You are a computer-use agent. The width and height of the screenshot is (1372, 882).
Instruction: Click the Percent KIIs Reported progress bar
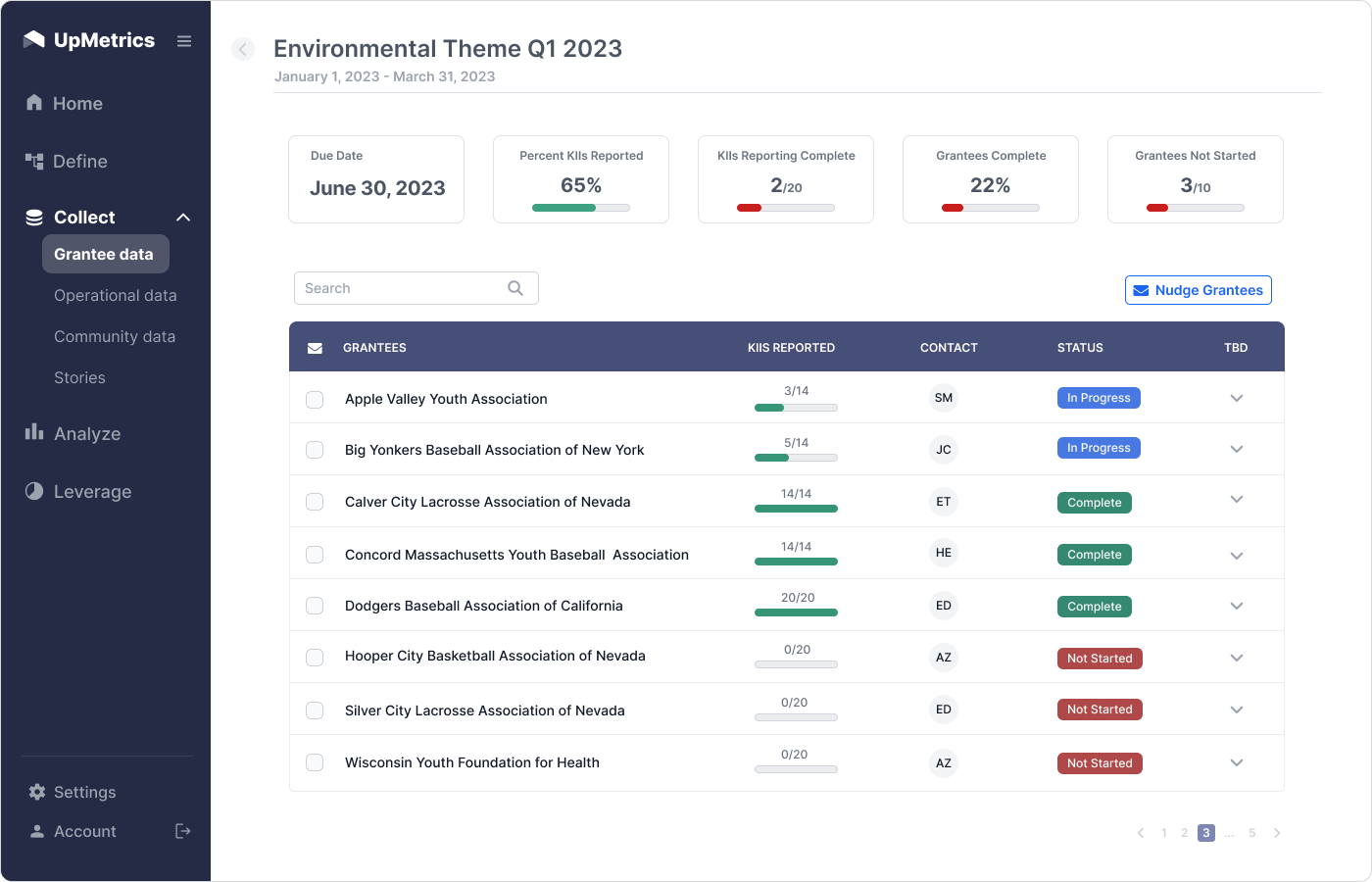581,208
